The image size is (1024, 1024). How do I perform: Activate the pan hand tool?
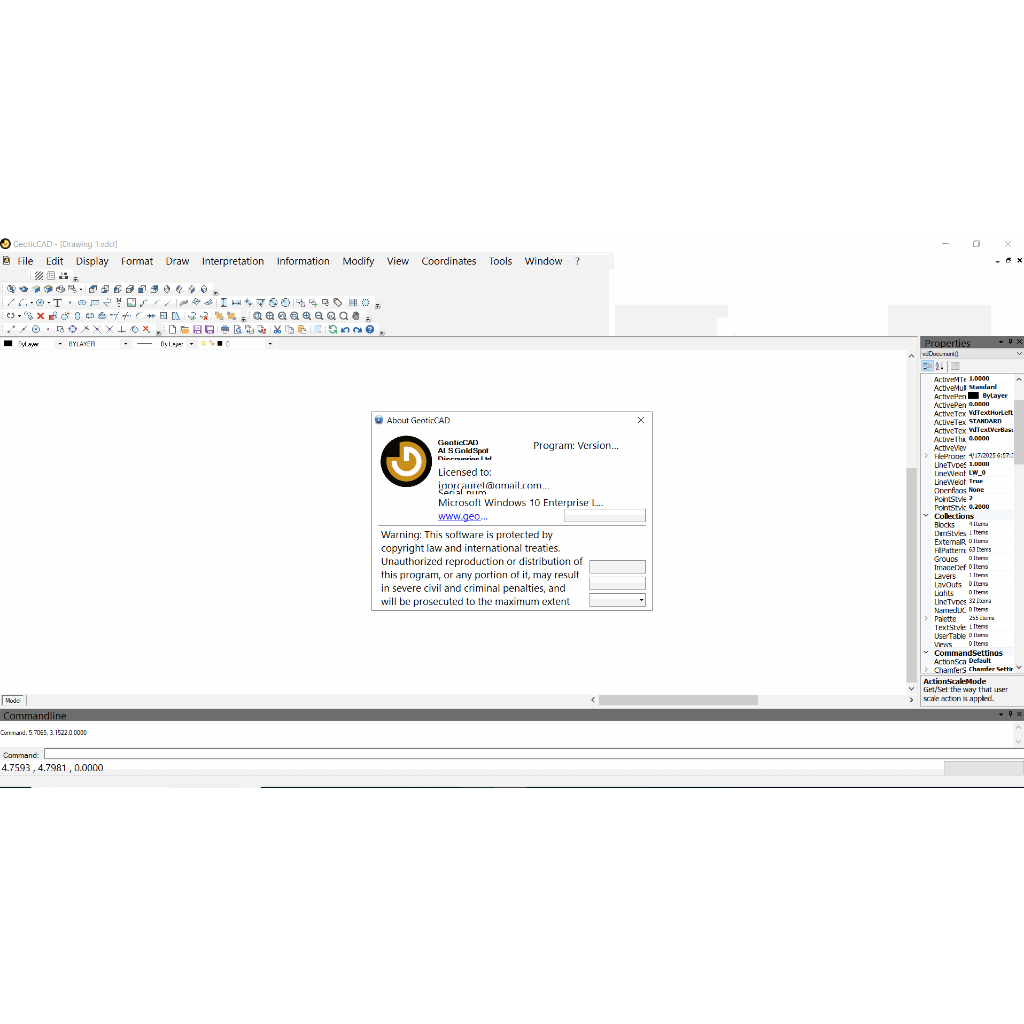pyautogui.click(x=356, y=316)
